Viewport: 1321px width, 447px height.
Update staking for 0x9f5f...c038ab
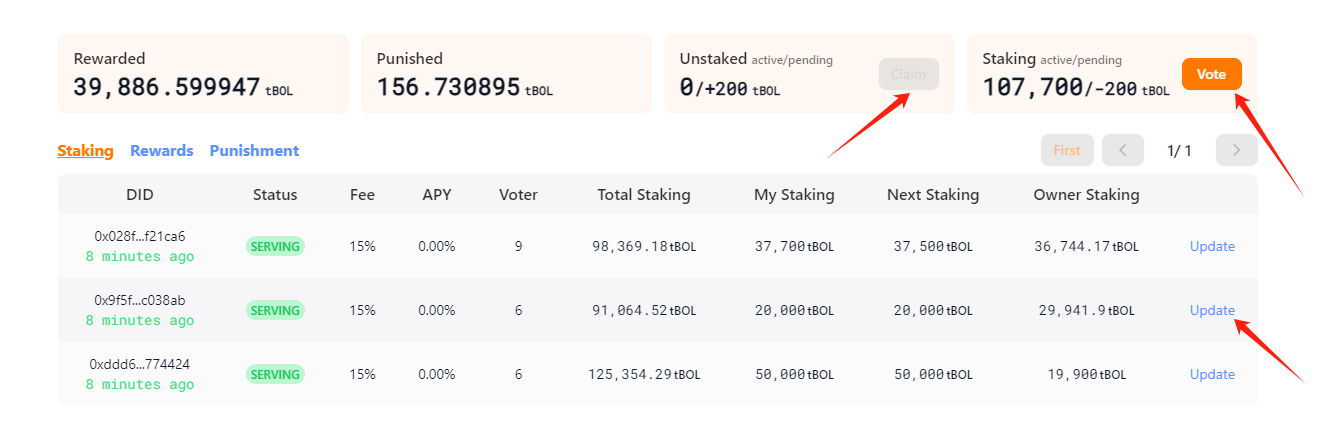click(x=1212, y=310)
